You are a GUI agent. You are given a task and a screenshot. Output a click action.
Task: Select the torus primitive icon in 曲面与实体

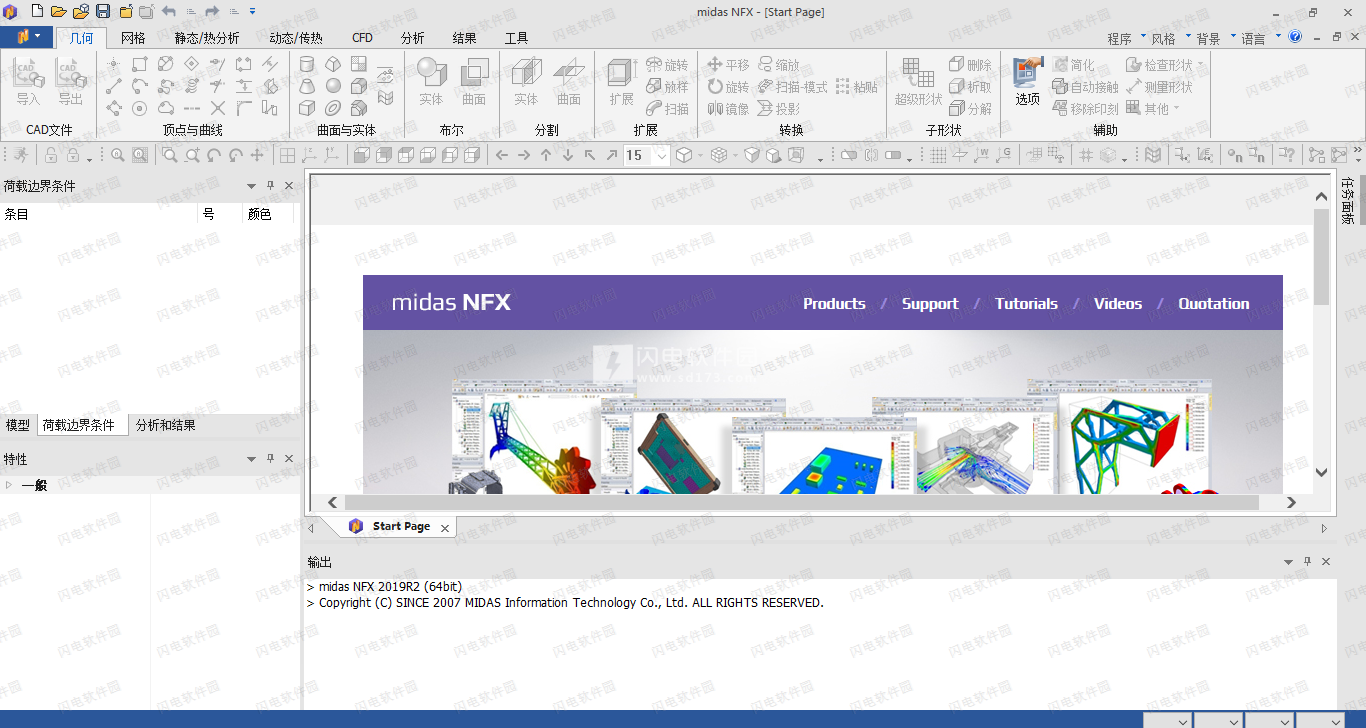point(333,108)
